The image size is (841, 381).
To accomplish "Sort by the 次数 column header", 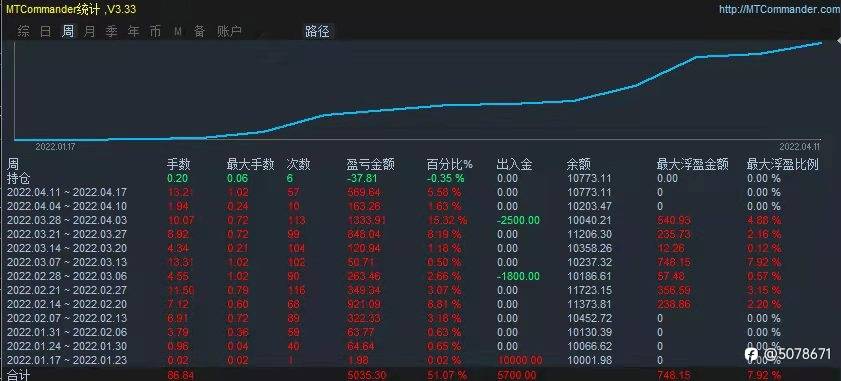I will point(299,165).
